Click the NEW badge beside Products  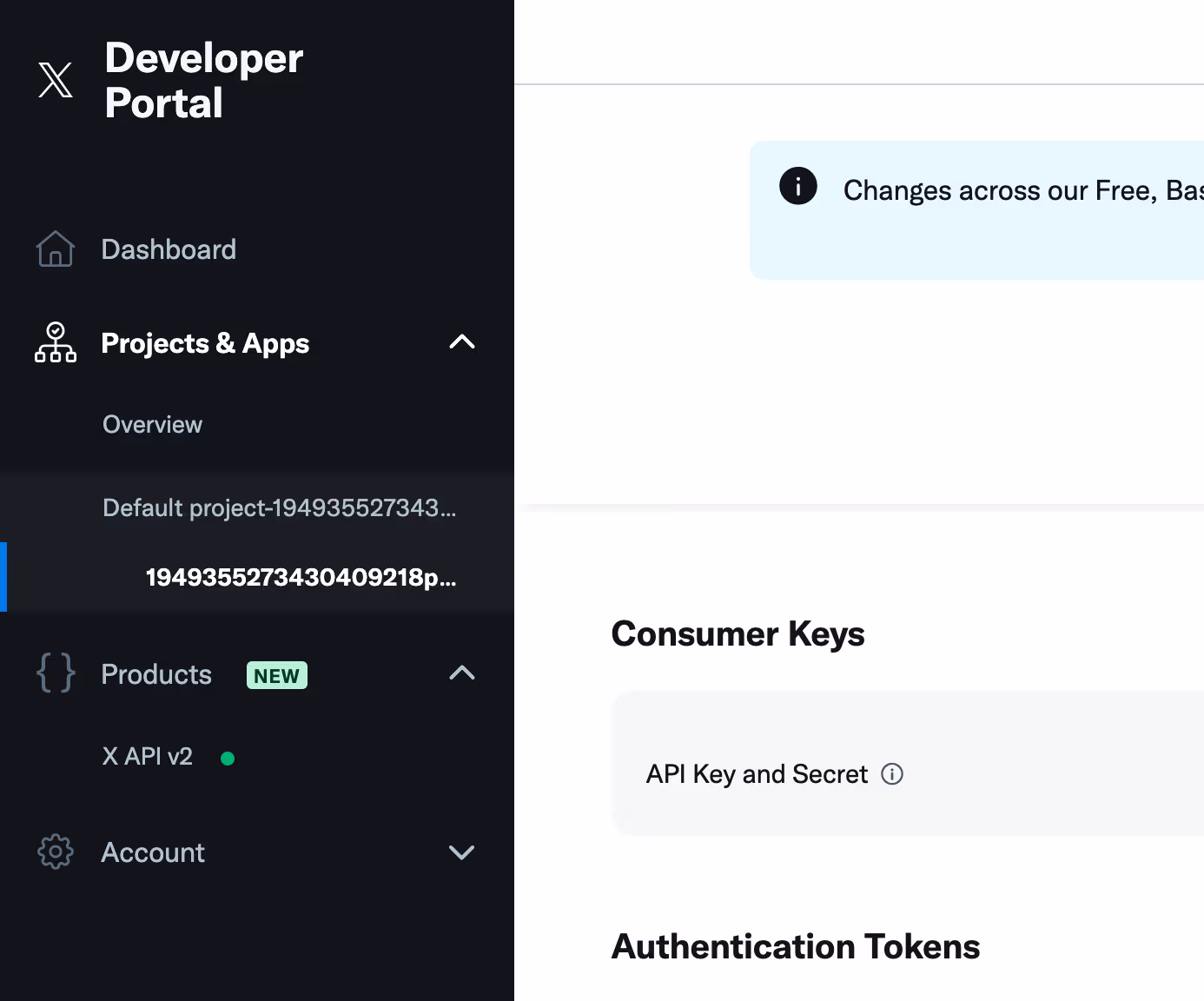pos(276,675)
